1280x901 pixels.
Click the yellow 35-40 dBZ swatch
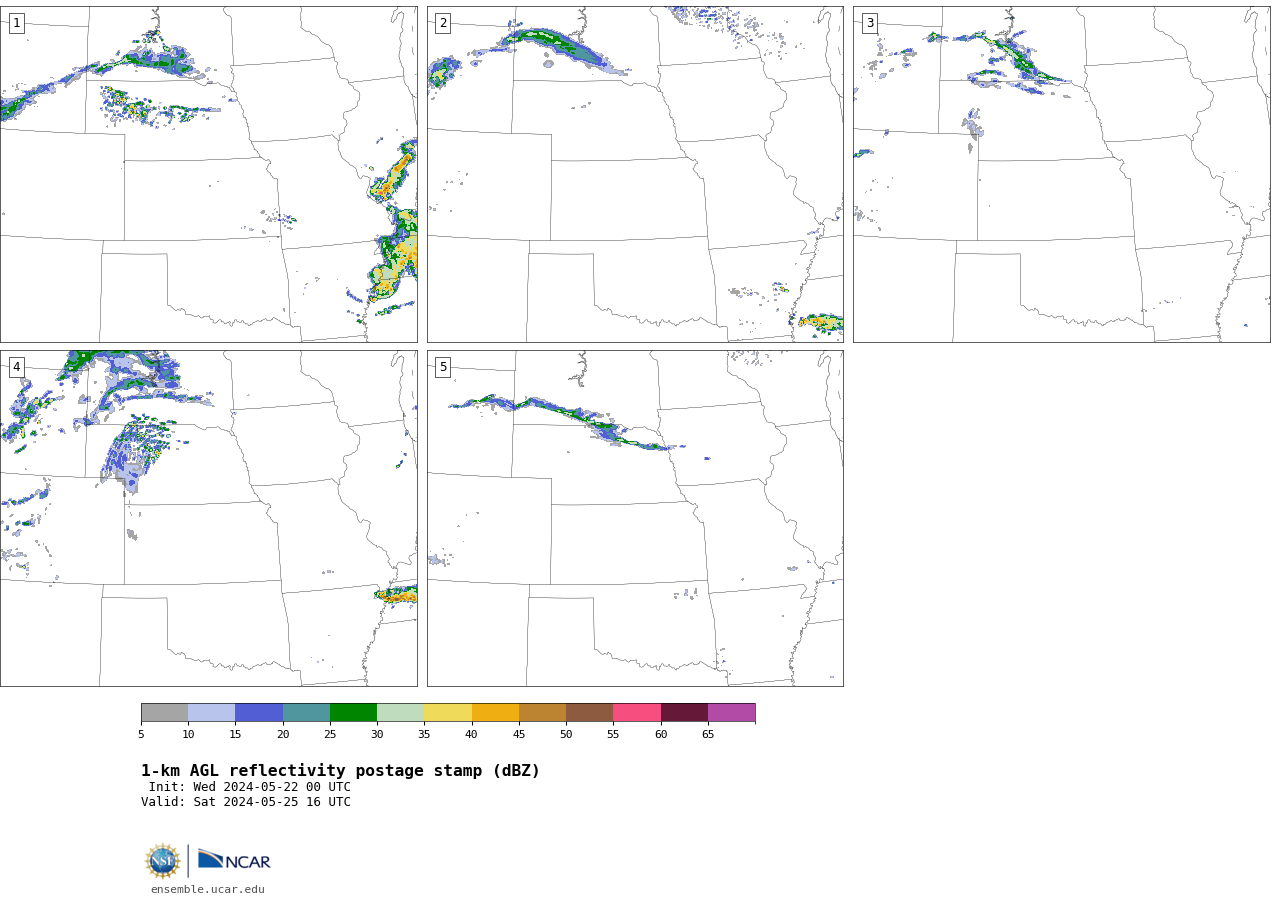tap(448, 713)
